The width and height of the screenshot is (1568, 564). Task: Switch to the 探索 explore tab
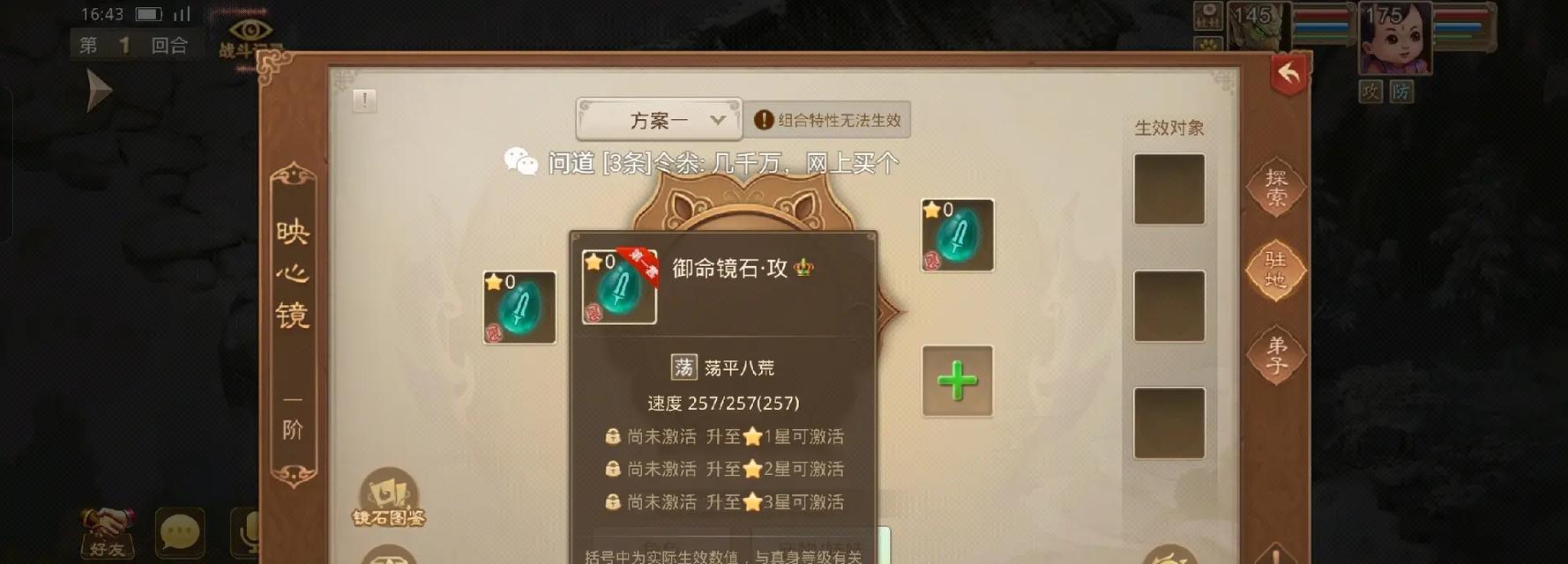[1275, 187]
